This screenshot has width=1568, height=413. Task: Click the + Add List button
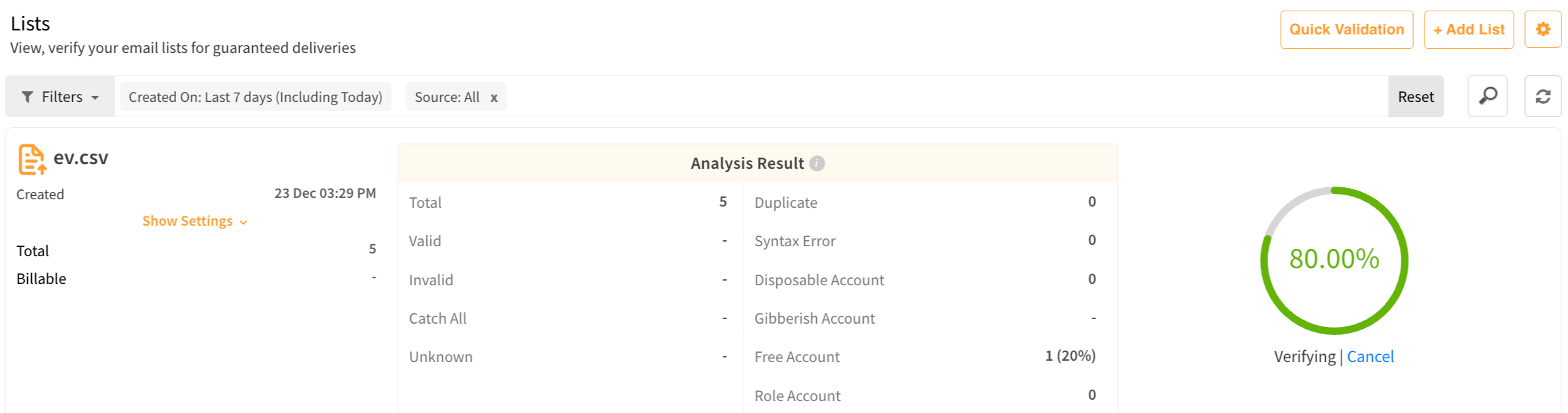1469,29
